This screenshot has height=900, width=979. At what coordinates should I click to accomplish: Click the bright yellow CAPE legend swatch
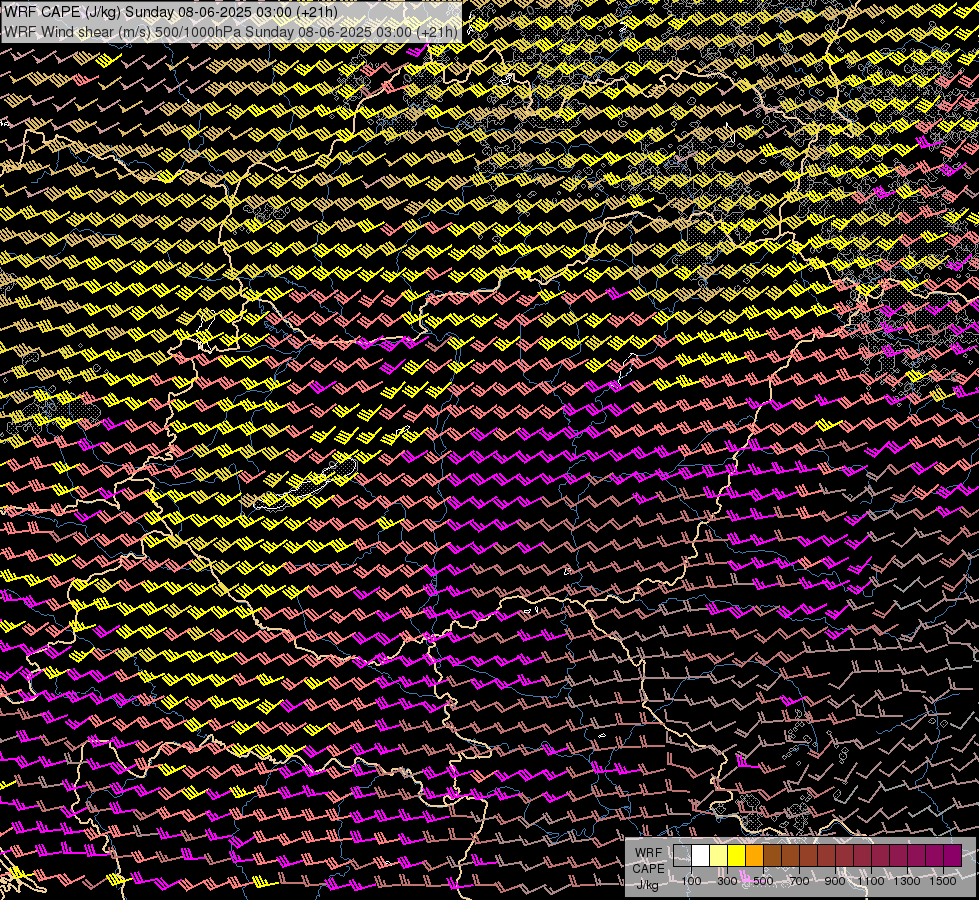tap(737, 856)
